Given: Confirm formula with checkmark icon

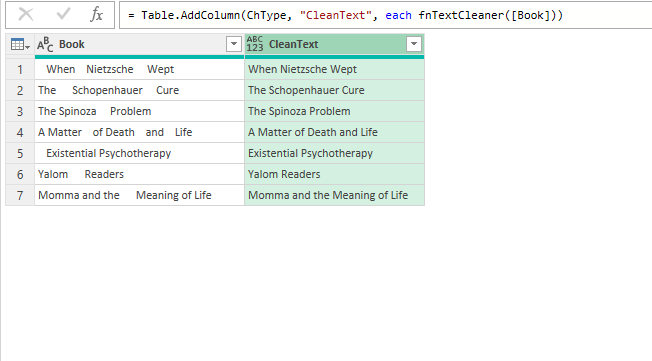Looking at the screenshot, I should tap(63, 15).
